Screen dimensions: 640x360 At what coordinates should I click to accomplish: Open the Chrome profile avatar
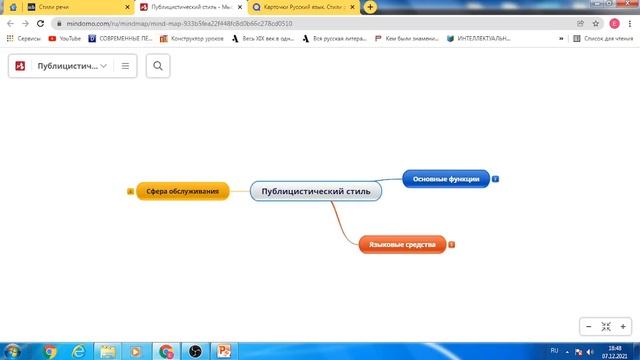pyautogui.click(x=614, y=23)
